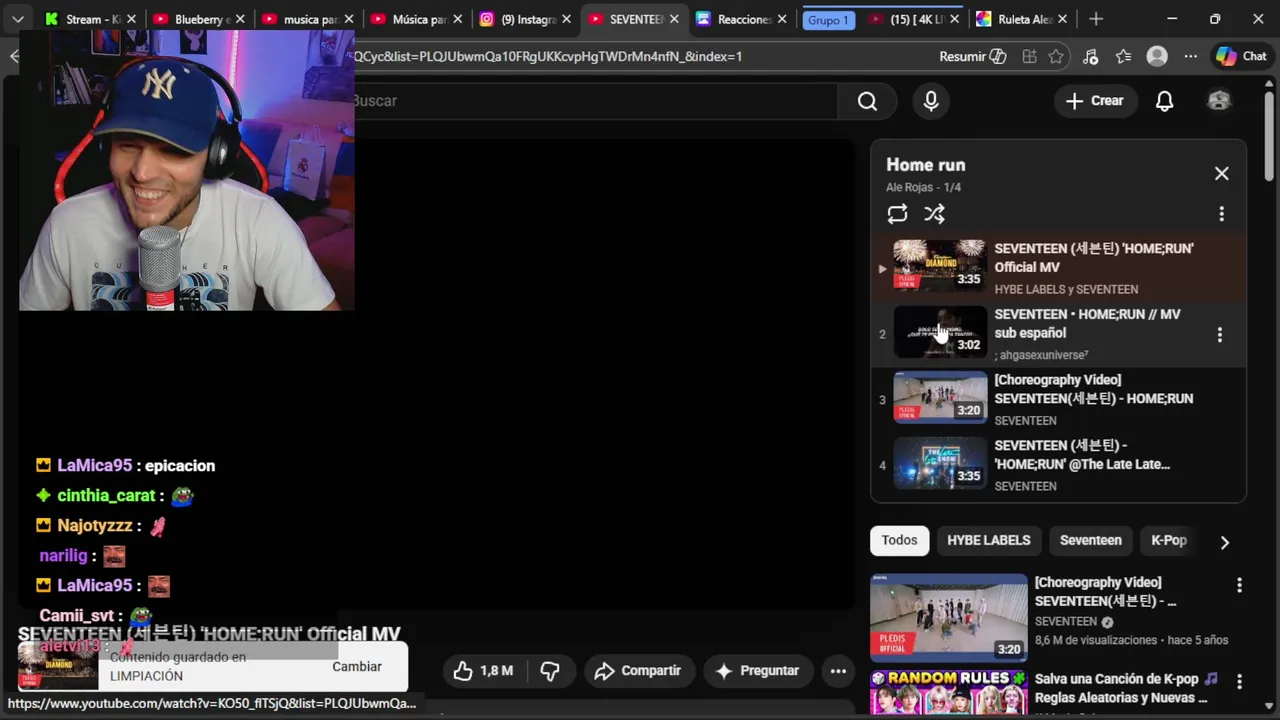Click ahgasexuniverse channel name
Viewport: 1280px width, 720px height.
coord(1042,355)
